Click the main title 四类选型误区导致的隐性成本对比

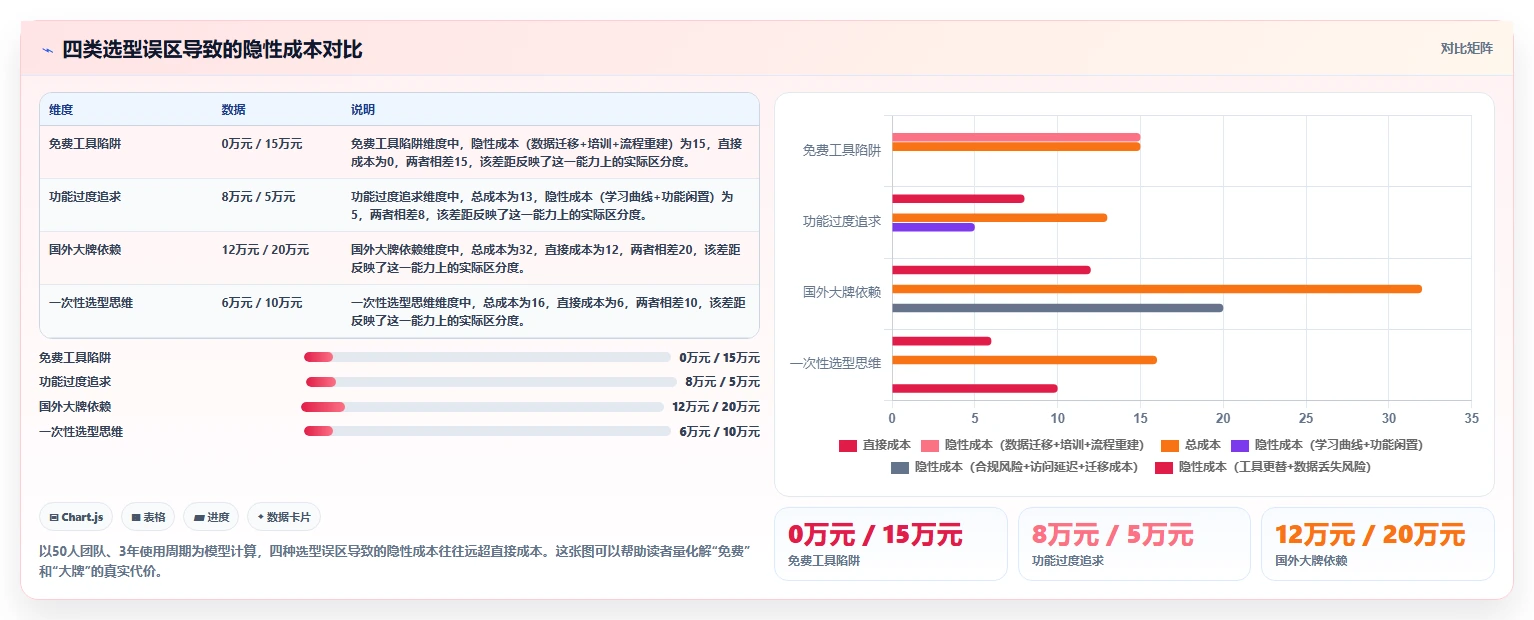pos(212,50)
